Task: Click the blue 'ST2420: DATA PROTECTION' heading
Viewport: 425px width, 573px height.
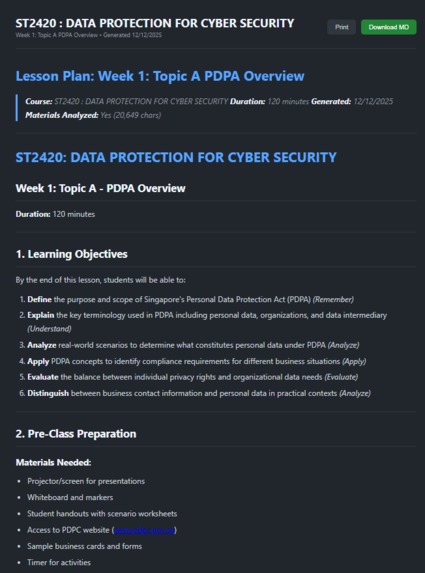Action: click(176, 157)
